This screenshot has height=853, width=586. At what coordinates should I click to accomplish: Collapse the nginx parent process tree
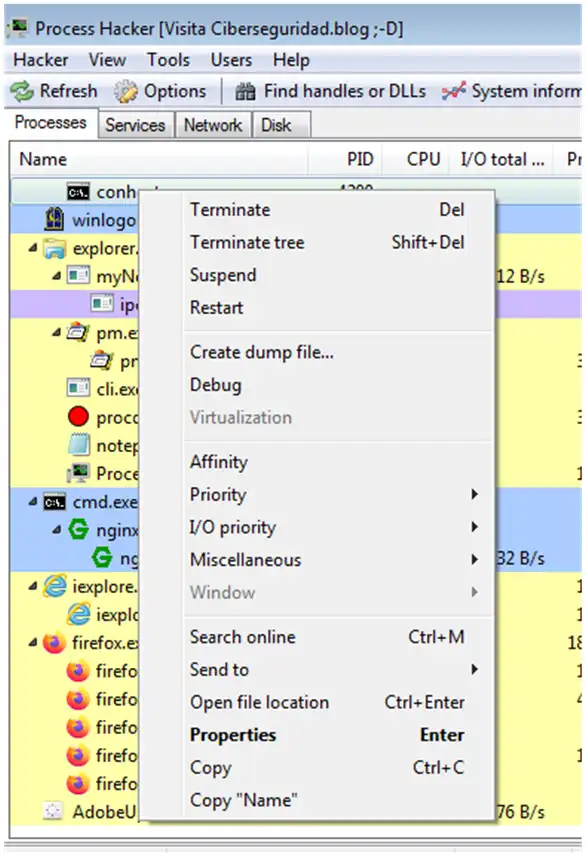pyautogui.click(x=57, y=529)
